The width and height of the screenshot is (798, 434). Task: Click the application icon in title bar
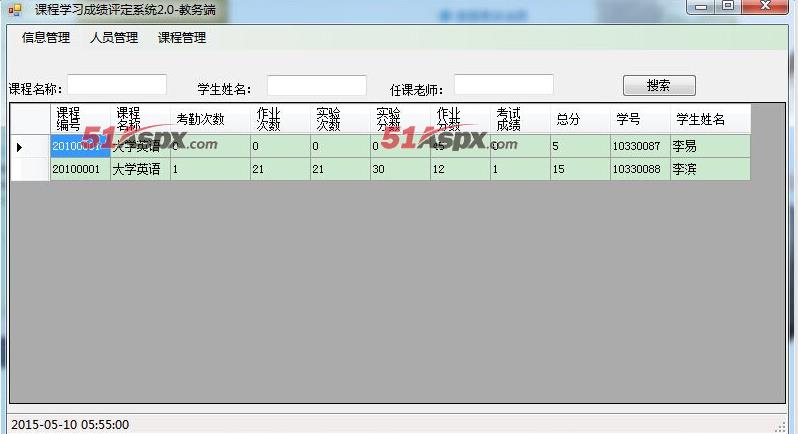tap(15, 9)
